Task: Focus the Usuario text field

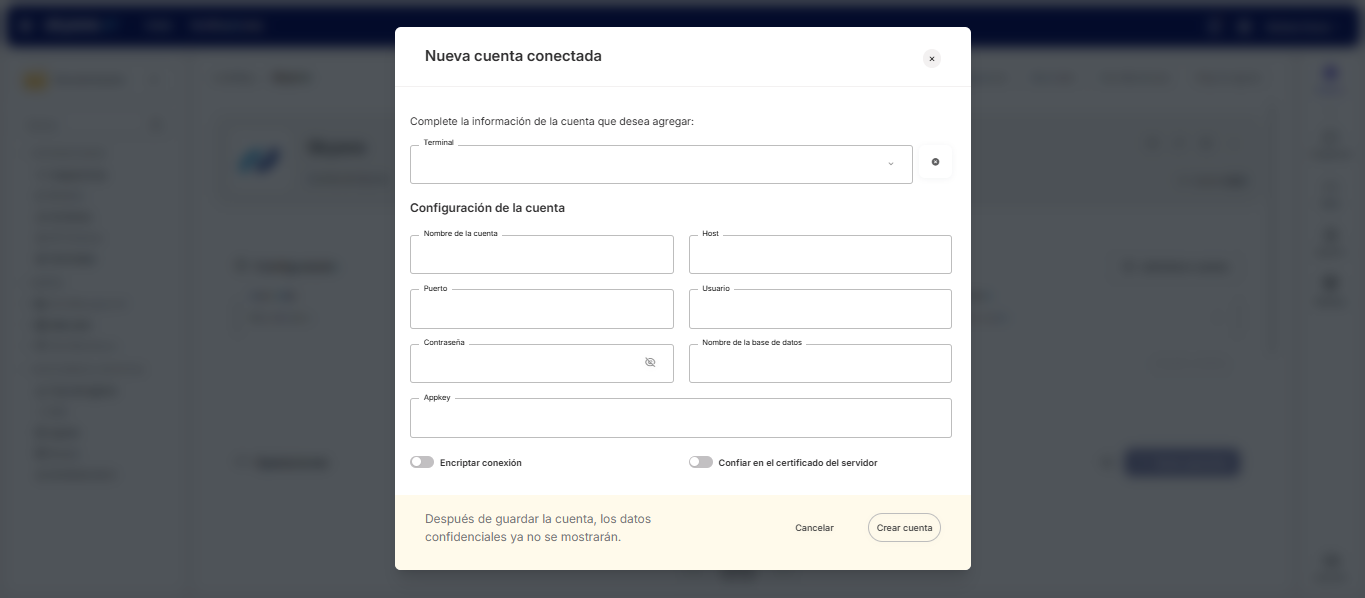Action: click(820, 310)
